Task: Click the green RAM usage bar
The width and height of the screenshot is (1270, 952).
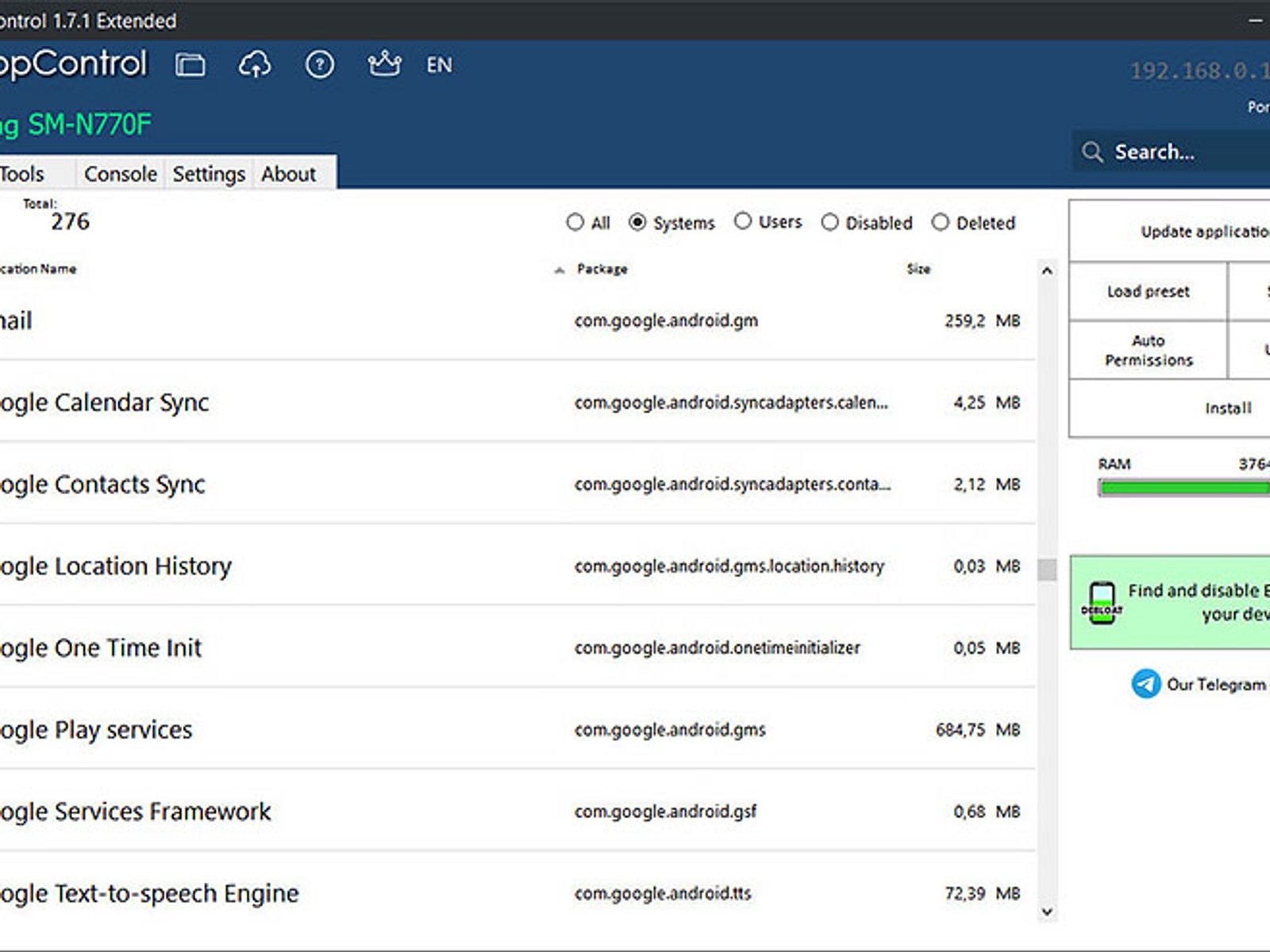Action: pyautogui.click(x=1184, y=488)
